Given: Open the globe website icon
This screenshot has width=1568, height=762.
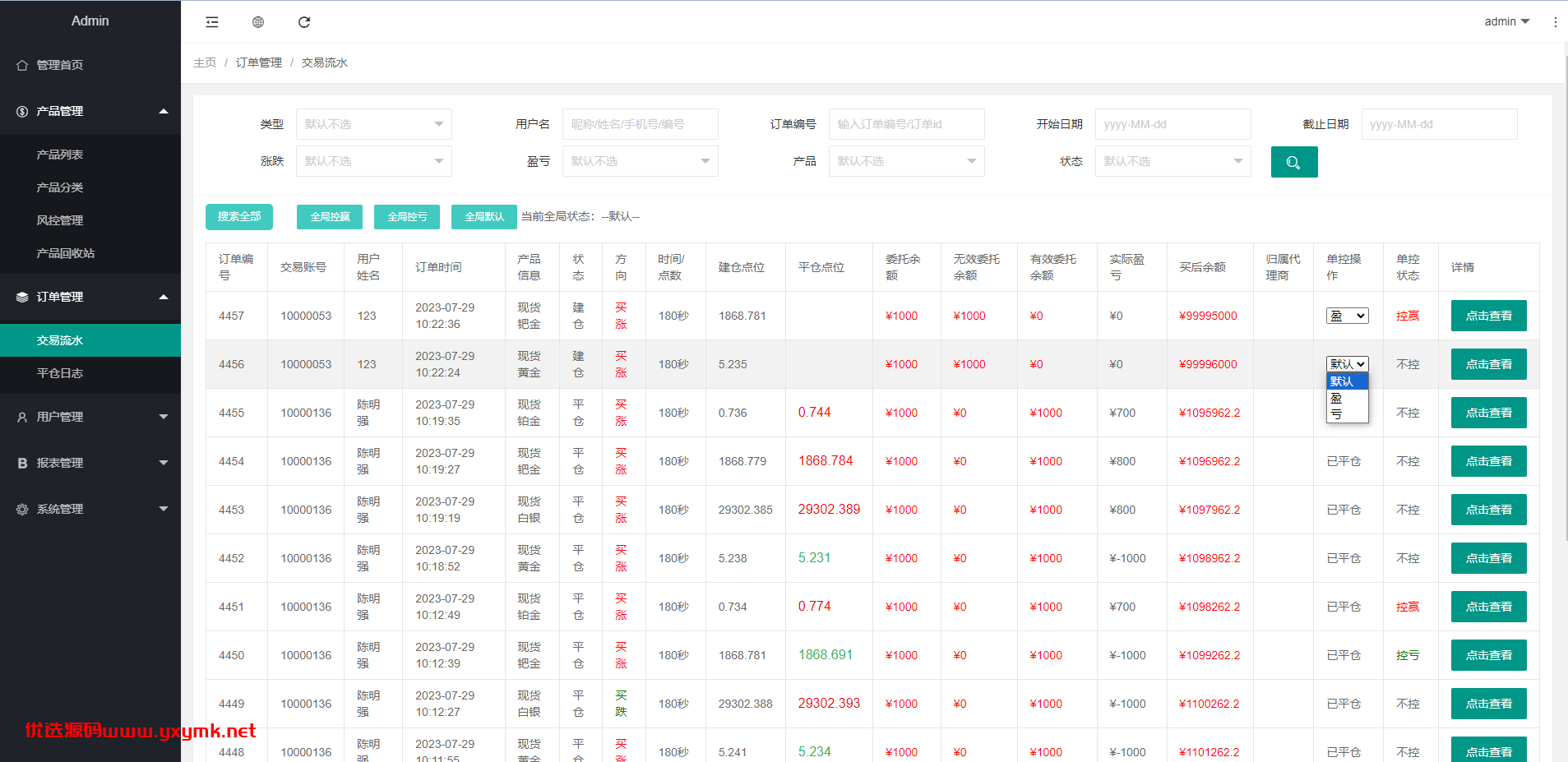Looking at the screenshot, I should tap(258, 22).
